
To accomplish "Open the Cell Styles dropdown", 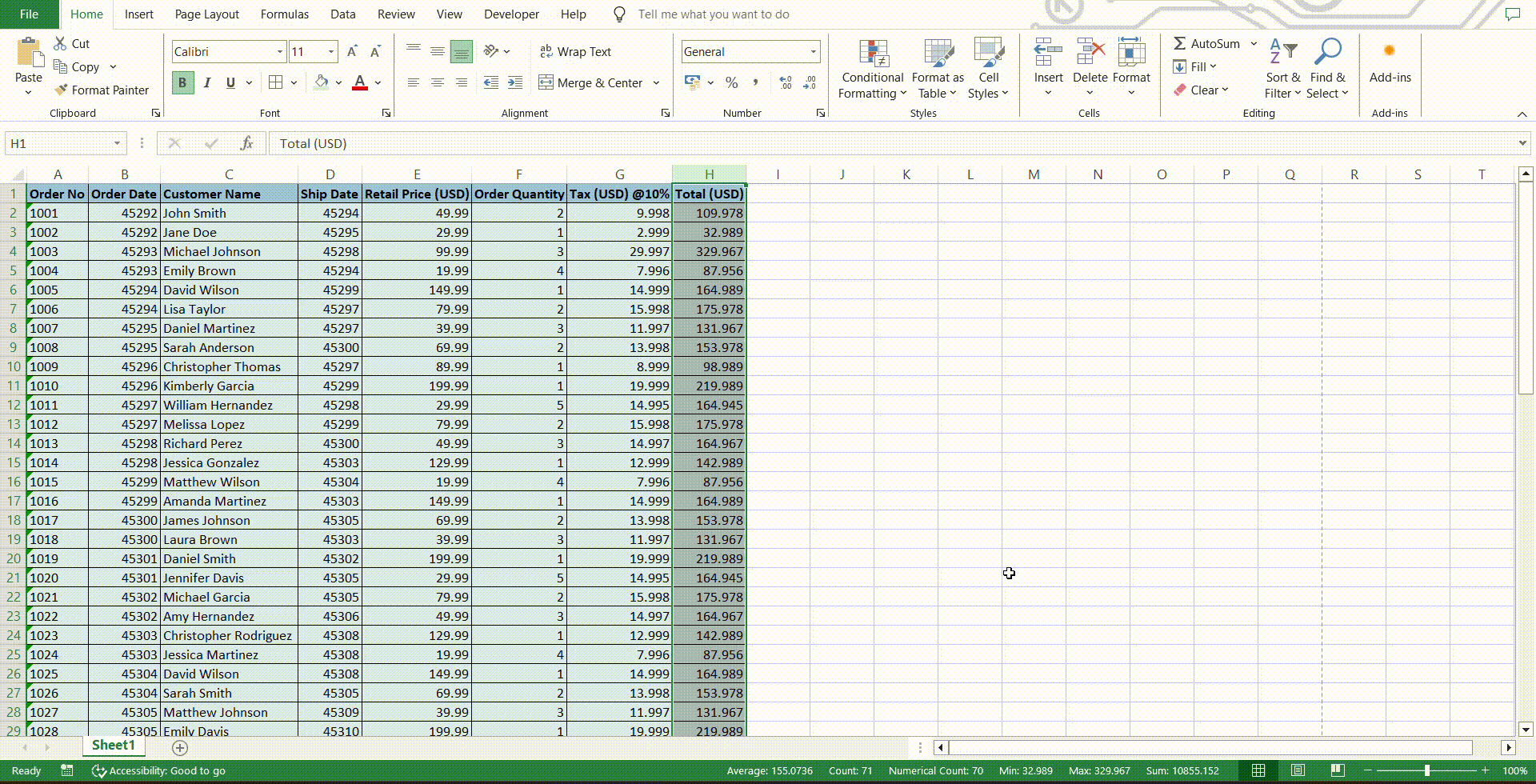I will point(989,70).
